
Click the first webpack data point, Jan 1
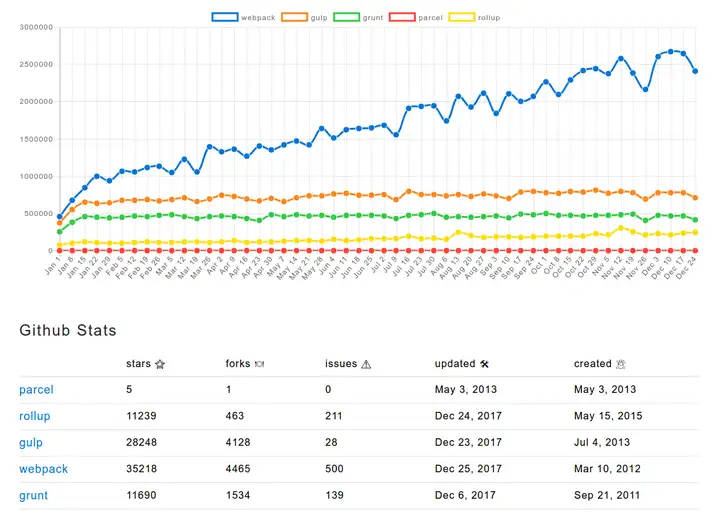60,216
